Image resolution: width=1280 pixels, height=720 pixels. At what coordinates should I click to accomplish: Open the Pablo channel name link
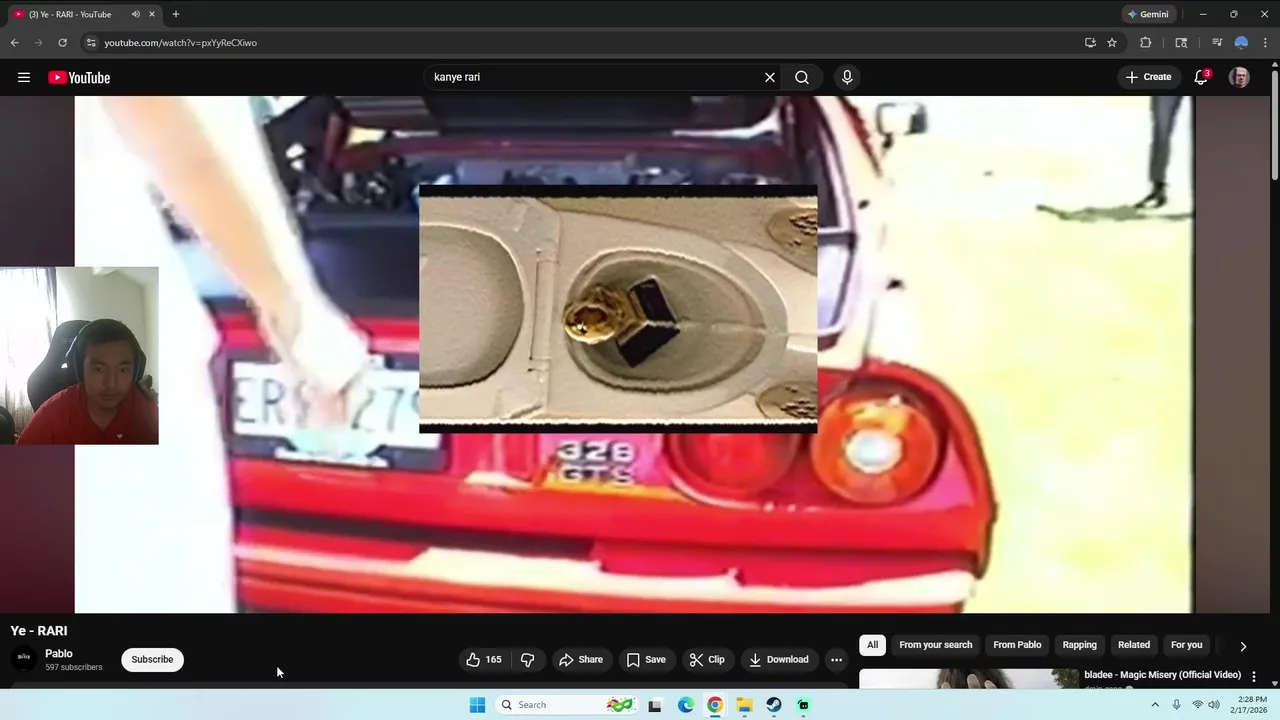tap(59, 653)
